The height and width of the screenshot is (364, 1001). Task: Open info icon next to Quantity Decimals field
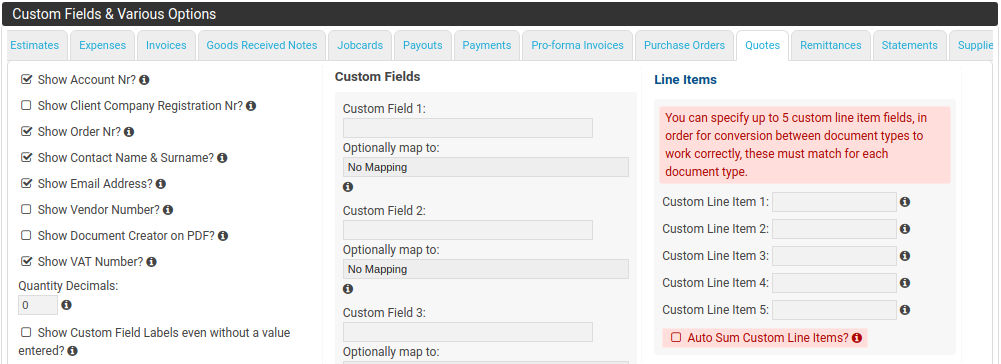(x=66, y=305)
